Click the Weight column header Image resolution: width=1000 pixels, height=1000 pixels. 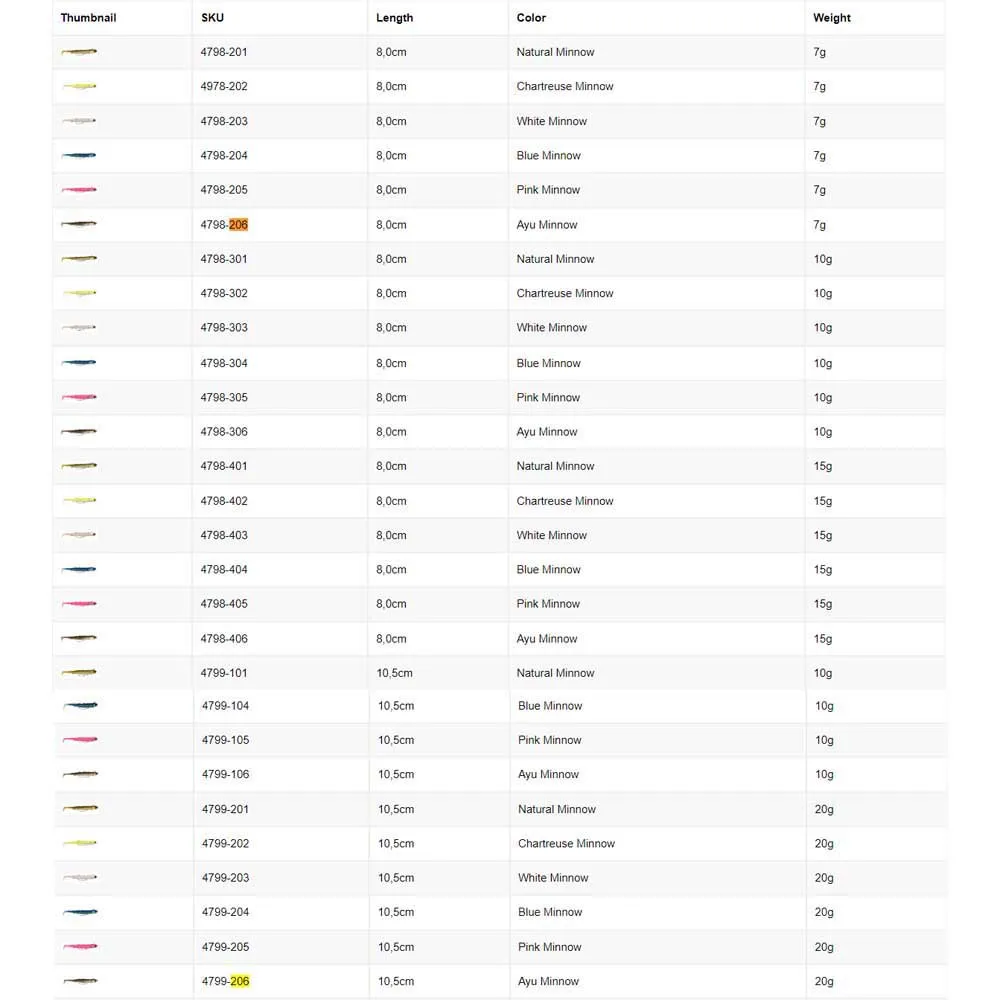coord(832,18)
